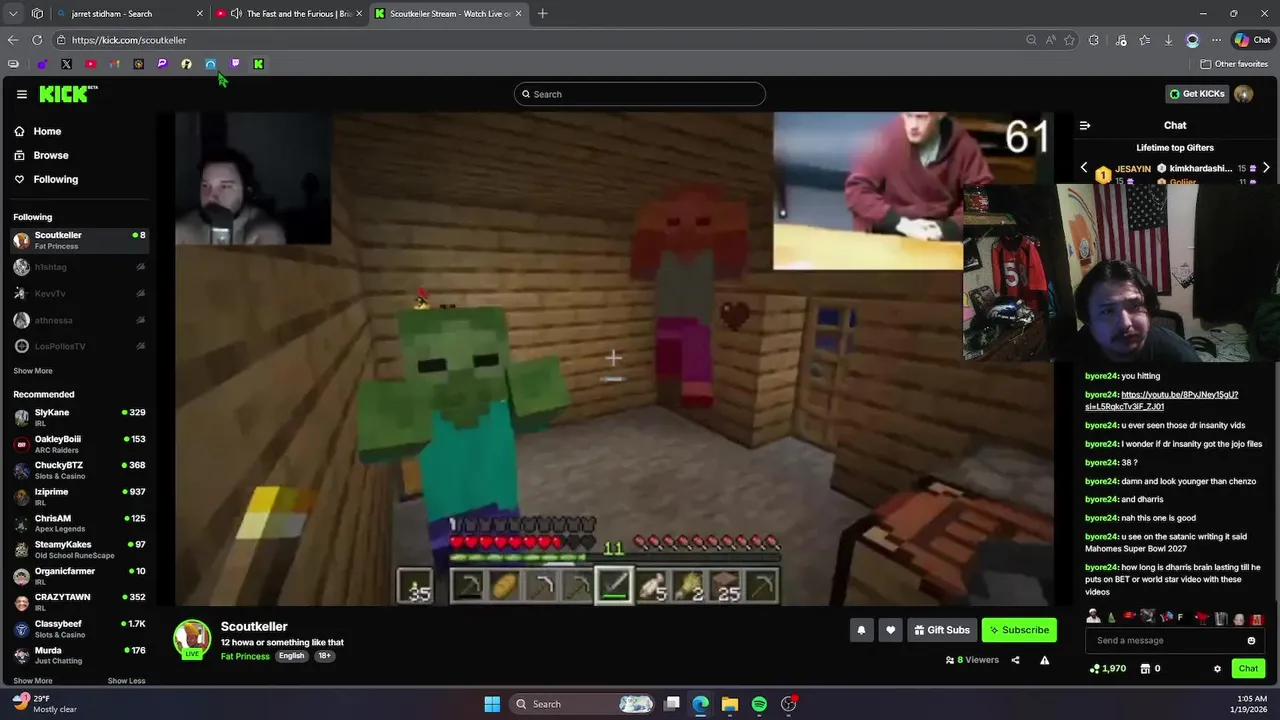Viewport: 1280px width, 720px height.
Task: Click the Kick bookmark icon in favorites bar
Action: click(x=258, y=64)
